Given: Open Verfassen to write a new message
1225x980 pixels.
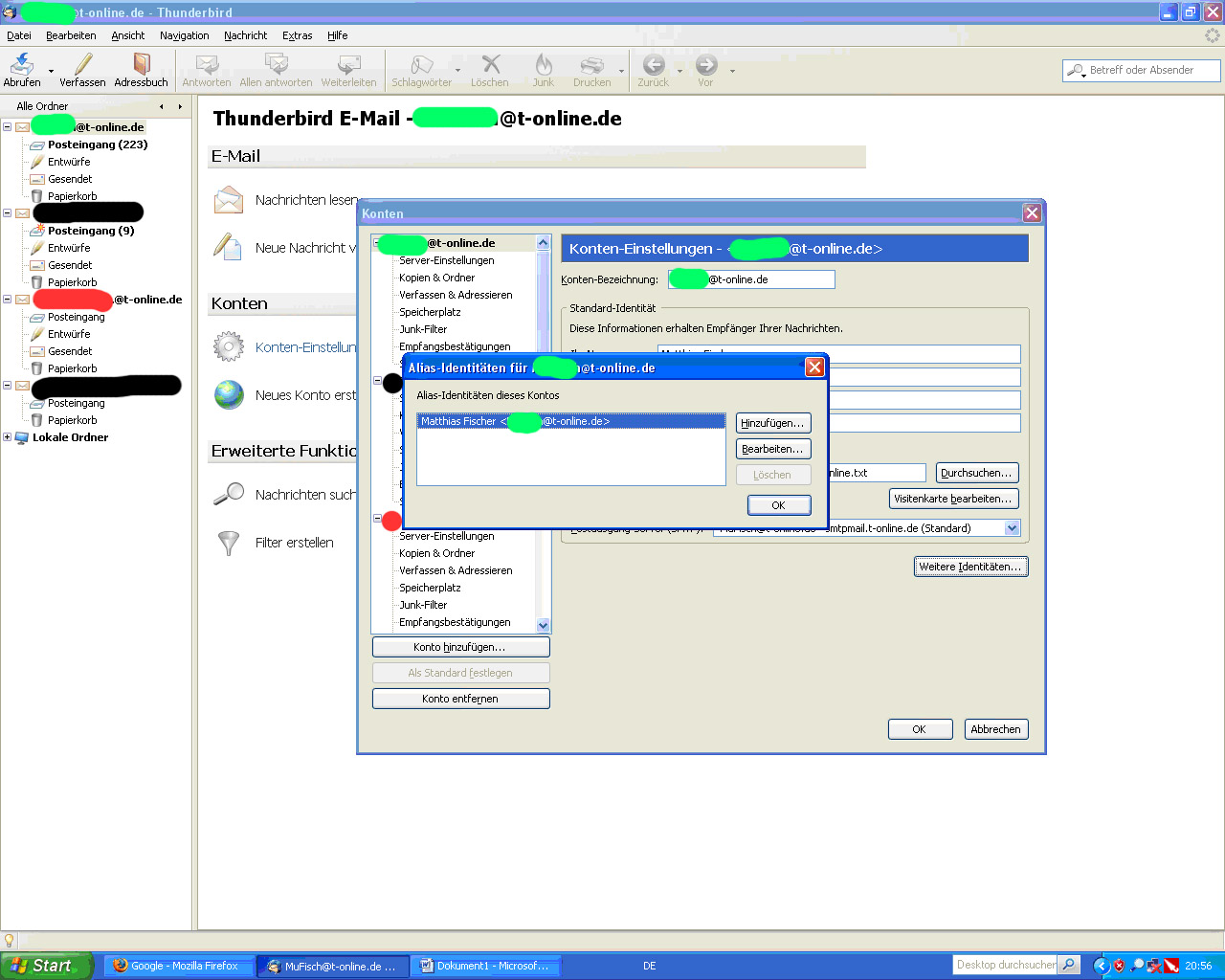Looking at the screenshot, I should pos(82,70).
